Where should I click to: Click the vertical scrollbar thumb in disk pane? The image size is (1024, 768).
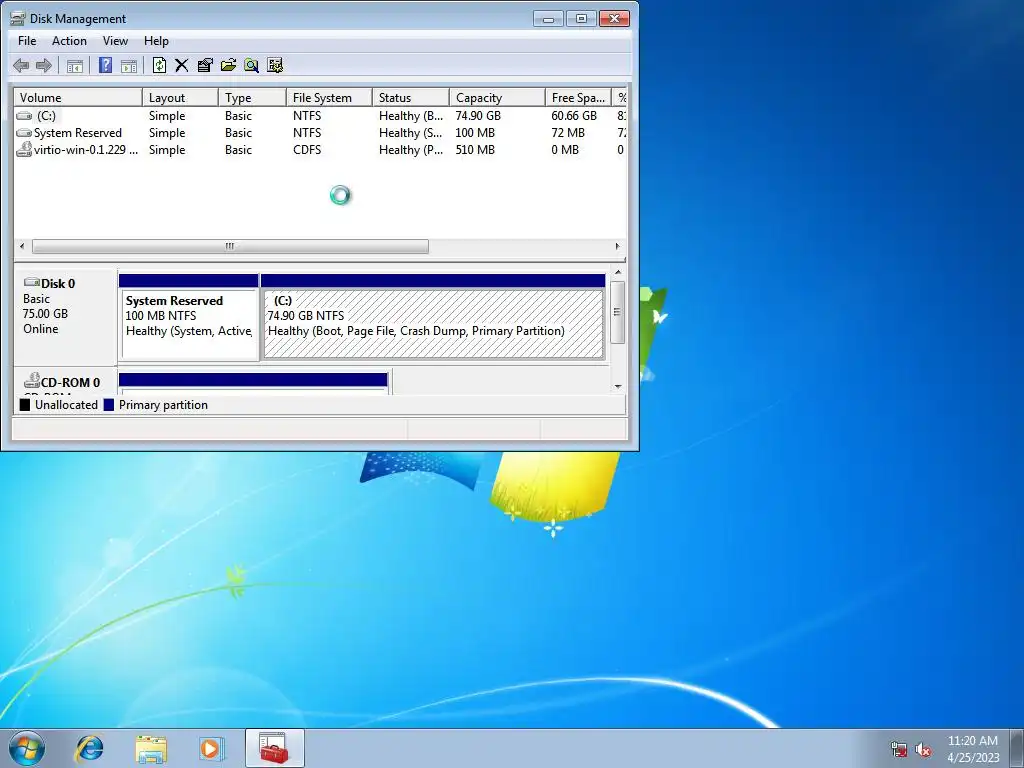tap(618, 312)
